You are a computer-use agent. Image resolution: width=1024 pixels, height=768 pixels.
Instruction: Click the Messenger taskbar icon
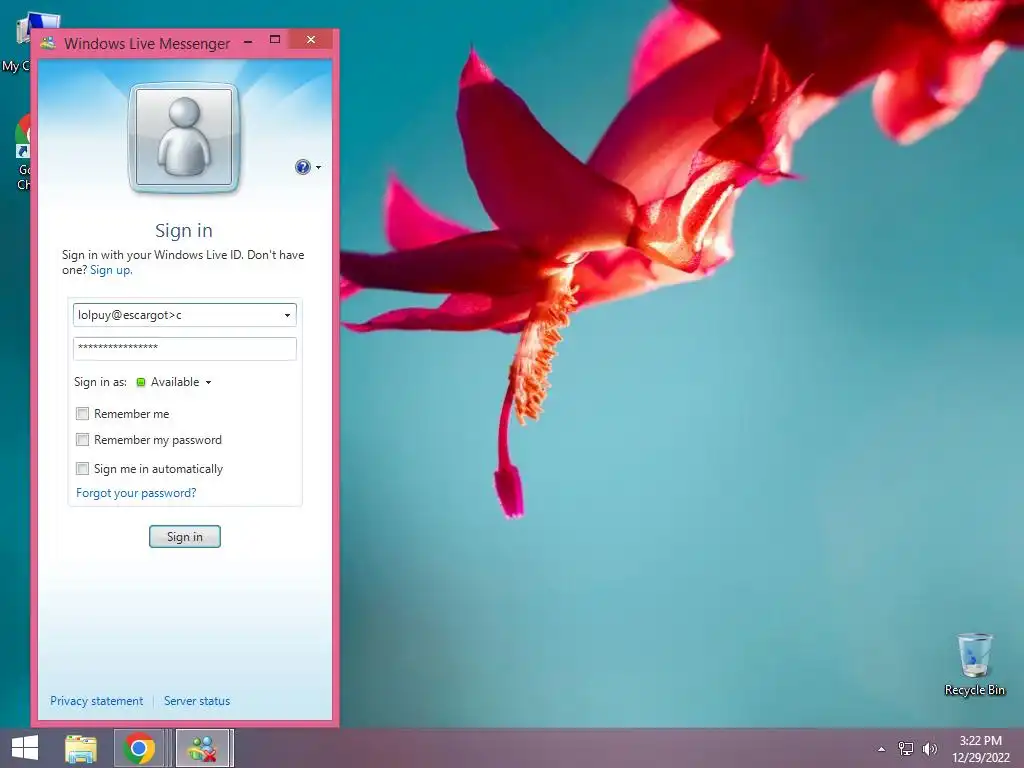pyautogui.click(x=202, y=748)
